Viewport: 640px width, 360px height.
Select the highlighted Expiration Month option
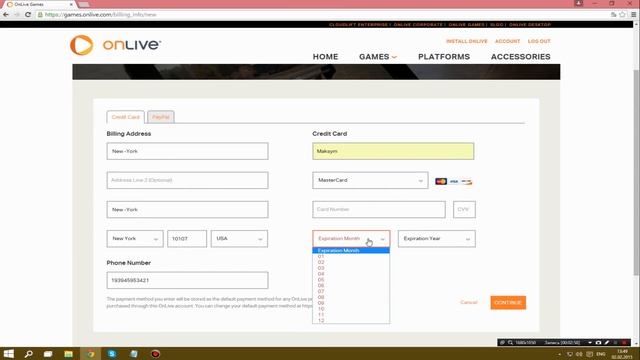(x=351, y=250)
